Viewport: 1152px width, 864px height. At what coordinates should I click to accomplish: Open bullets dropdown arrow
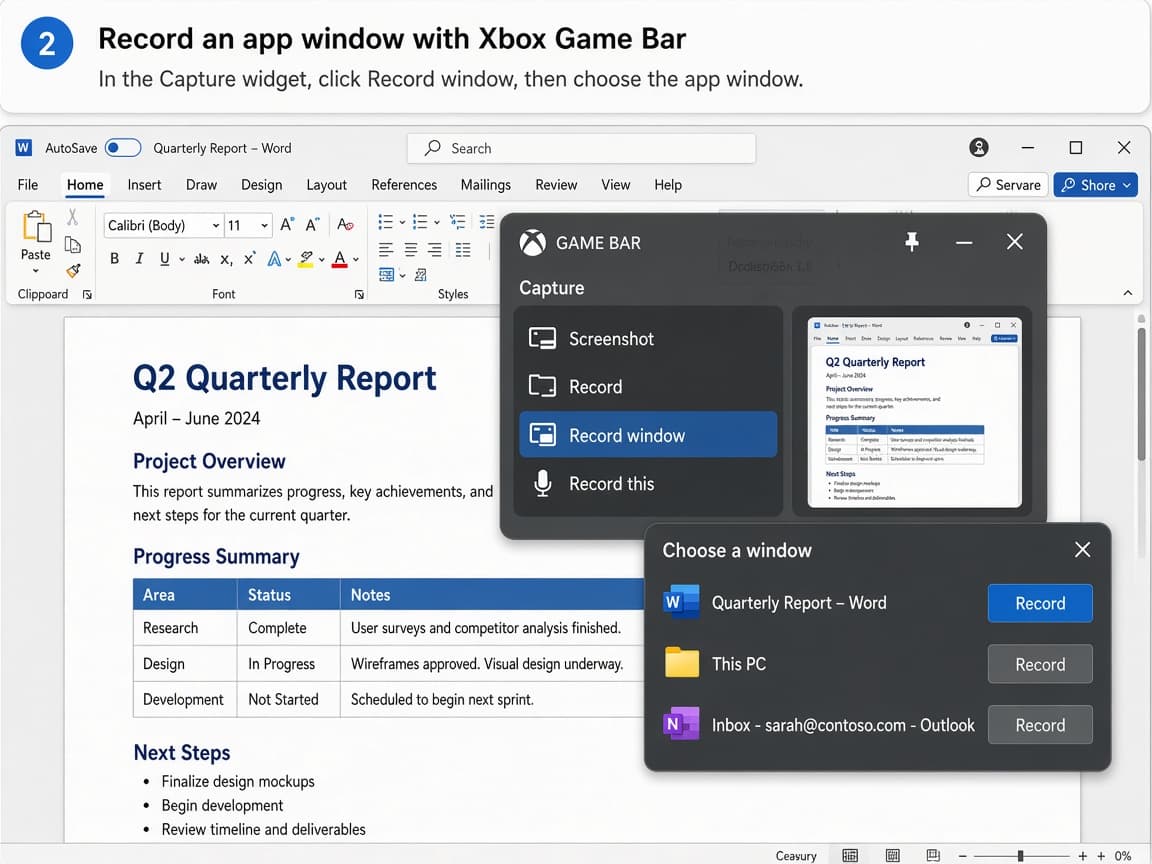[402, 222]
